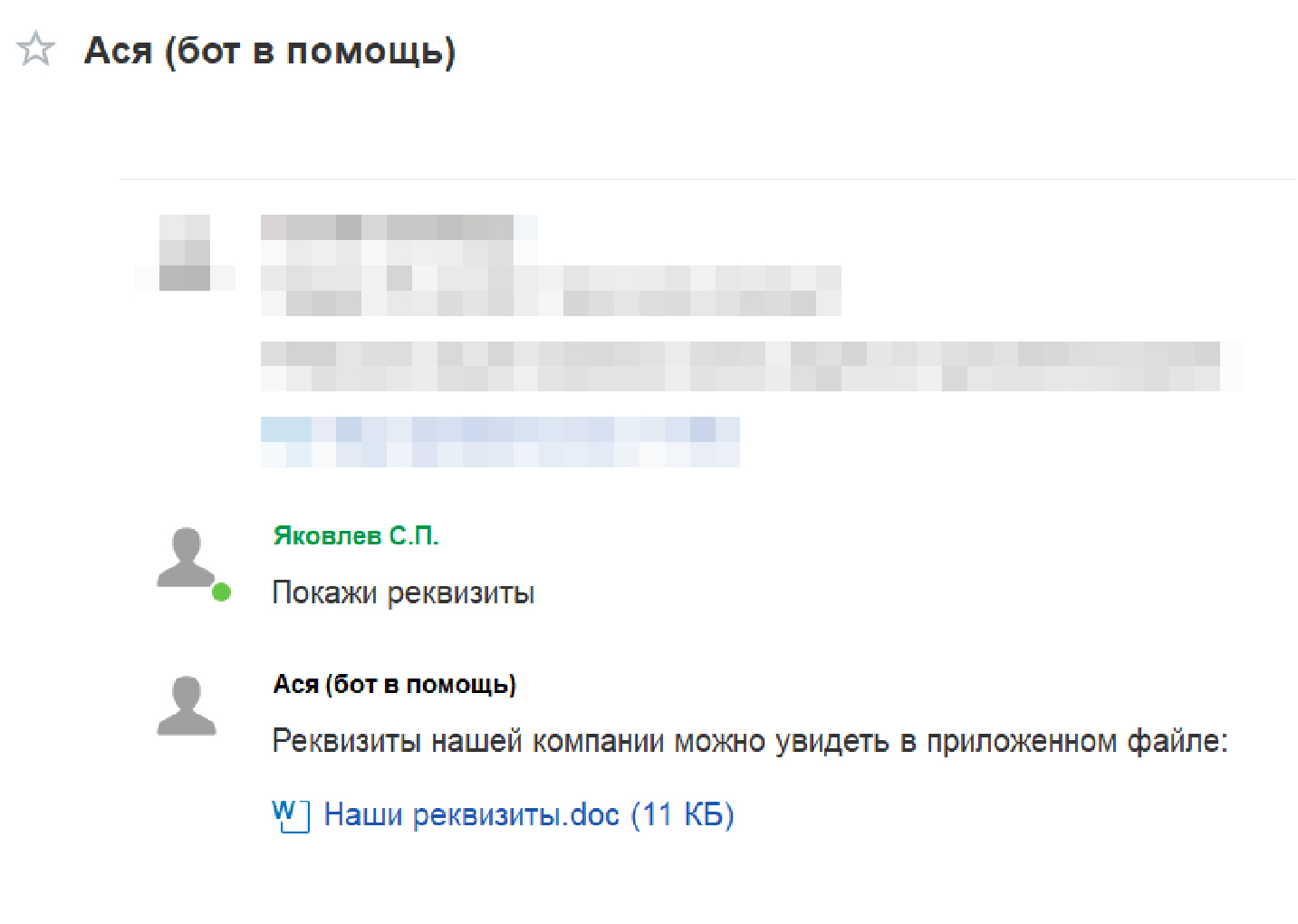Click the long blurred gray message line

pyautogui.click(x=752, y=366)
